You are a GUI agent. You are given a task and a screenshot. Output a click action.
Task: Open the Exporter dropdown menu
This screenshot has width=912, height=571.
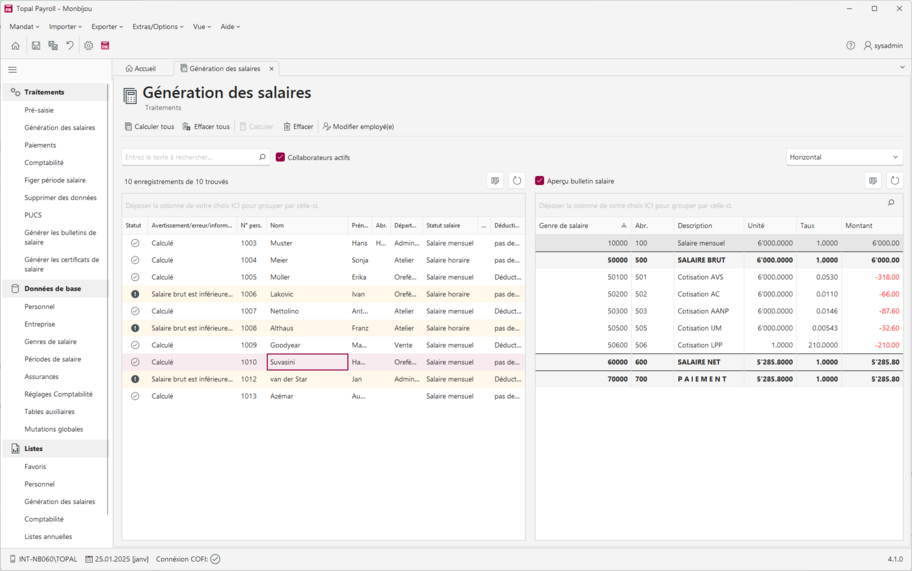(x=107, y=27)
